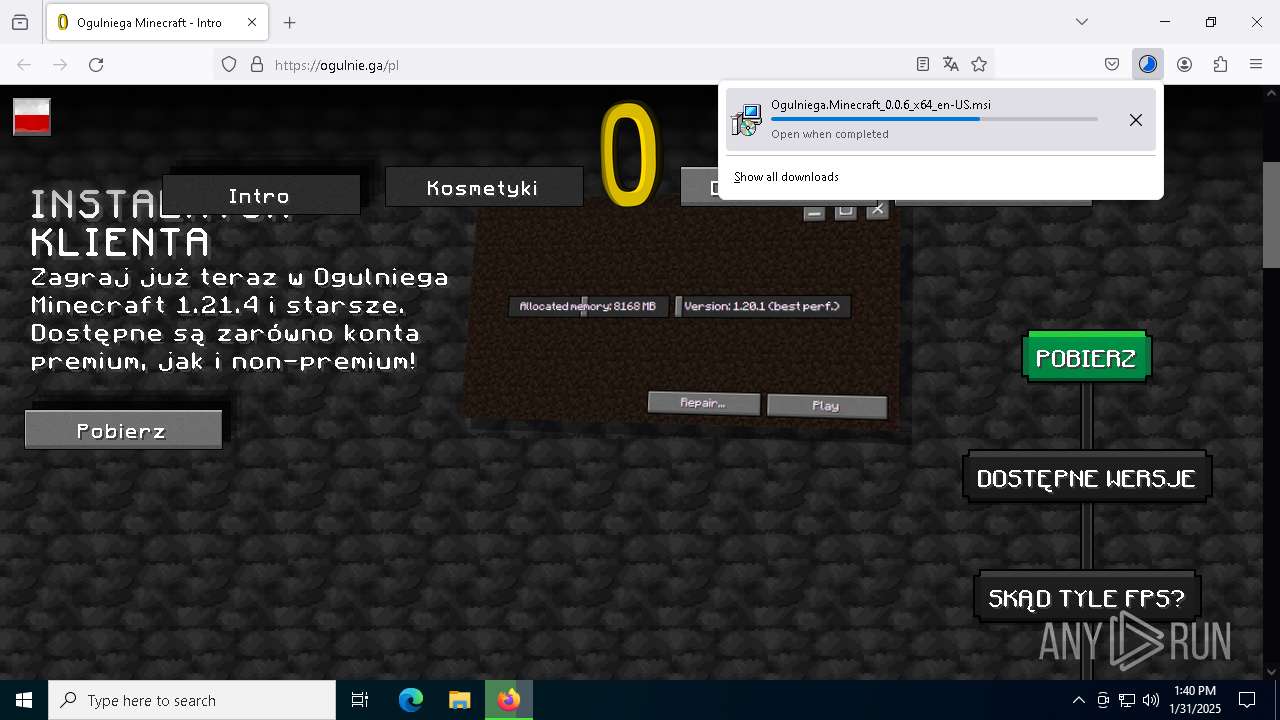Open the Firefox View icon
This screenshot has height=720, width=1280.
point(20,22)
